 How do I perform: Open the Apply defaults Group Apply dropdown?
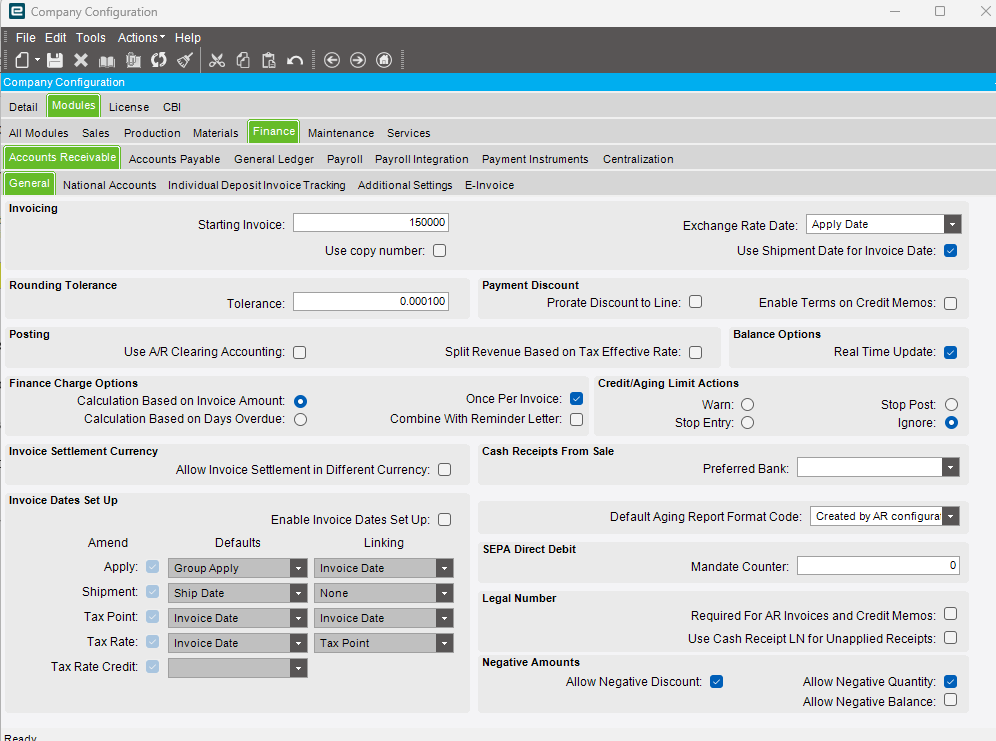(298, 568)
